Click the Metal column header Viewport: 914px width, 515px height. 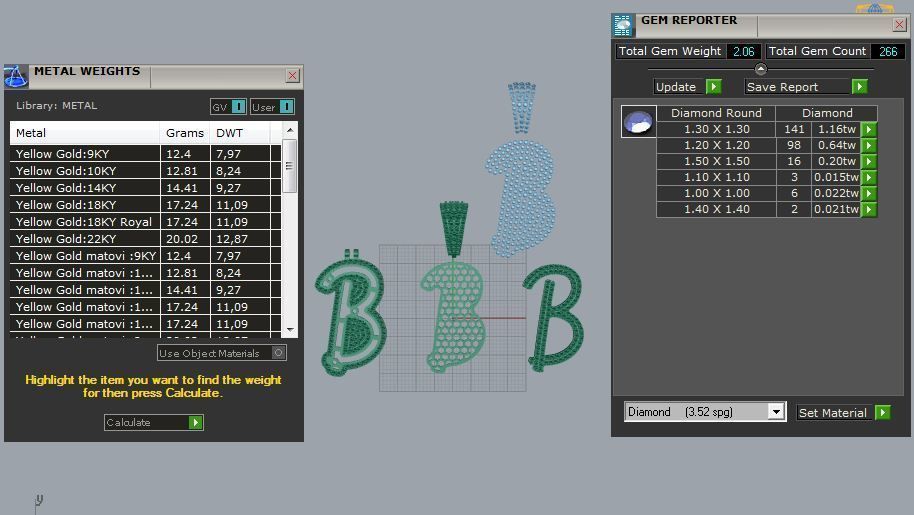click(x=85, y=133)
